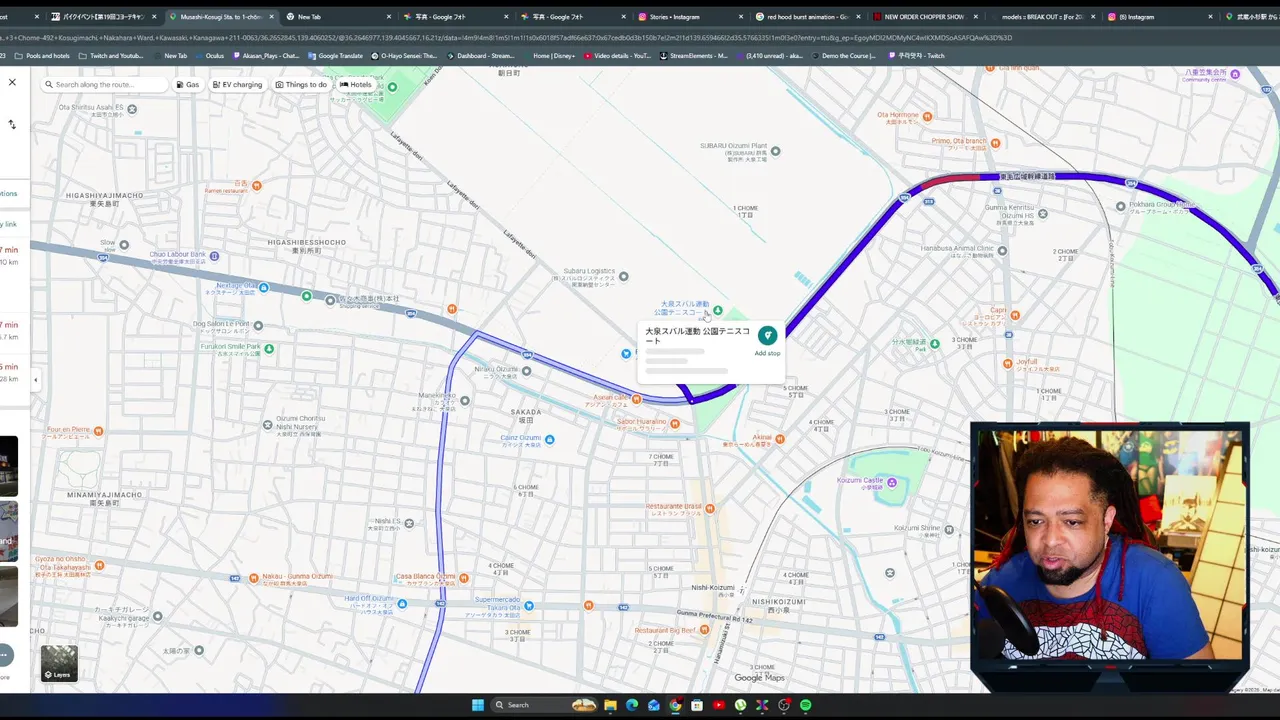Screen dimensions: 1280x720
Task: Open YouTube app from taskbar
Action: (x=719, y=705)
